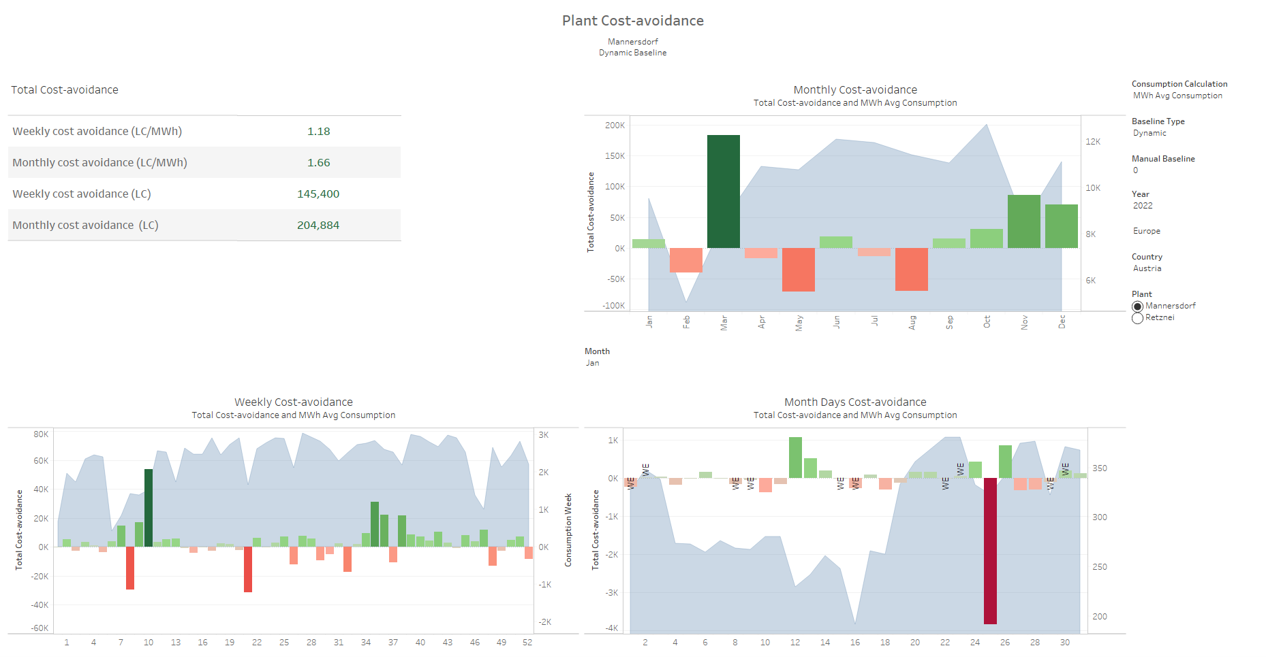Click the 'Dec' month axis label
Viewport: 1266px width, 657px height.
pos(1062,322)
